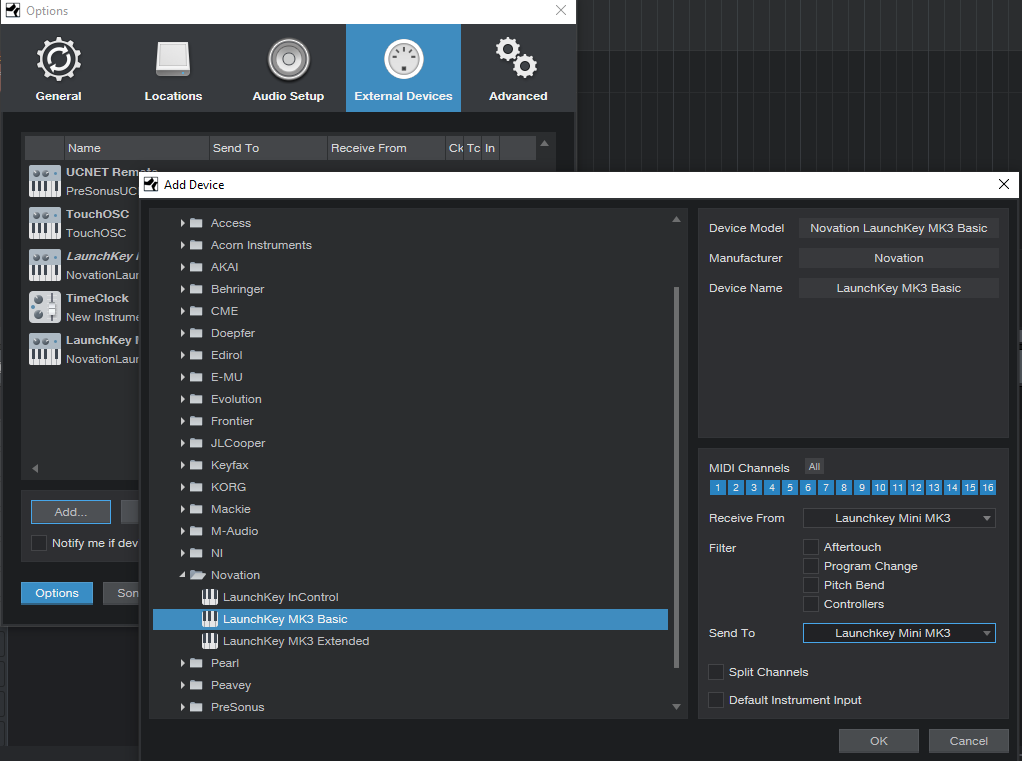Image resolution: width=1022 pixels, height=761 pixels.
Task: Switch to the Audio Setup tab
Action: coord(288,68)
